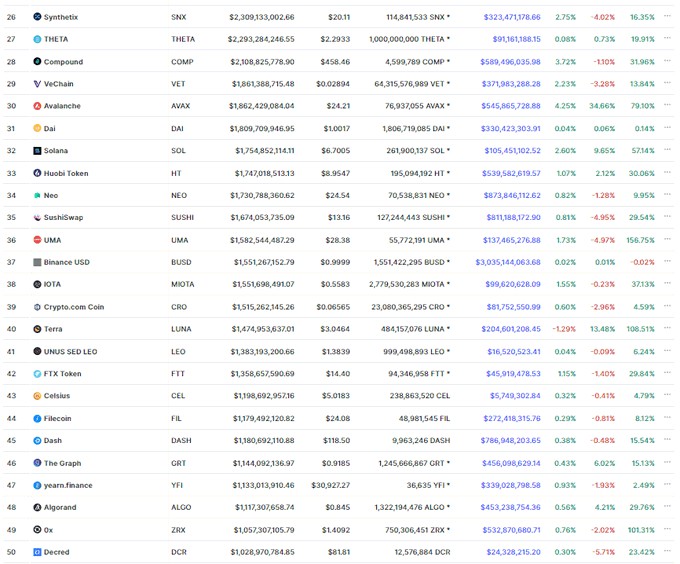Click the Algorand logo icon
The height and width of the screenshot is (564, 680).
[x=37, y=507]
